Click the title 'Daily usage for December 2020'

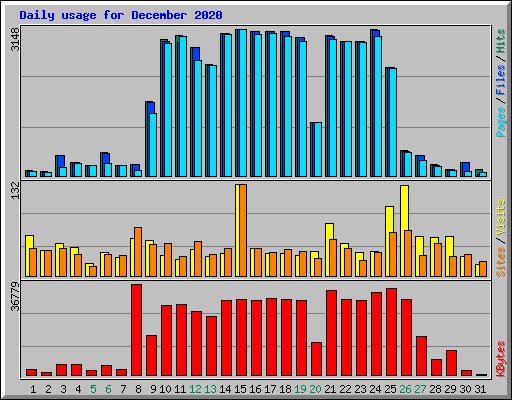tap(121, 15)
